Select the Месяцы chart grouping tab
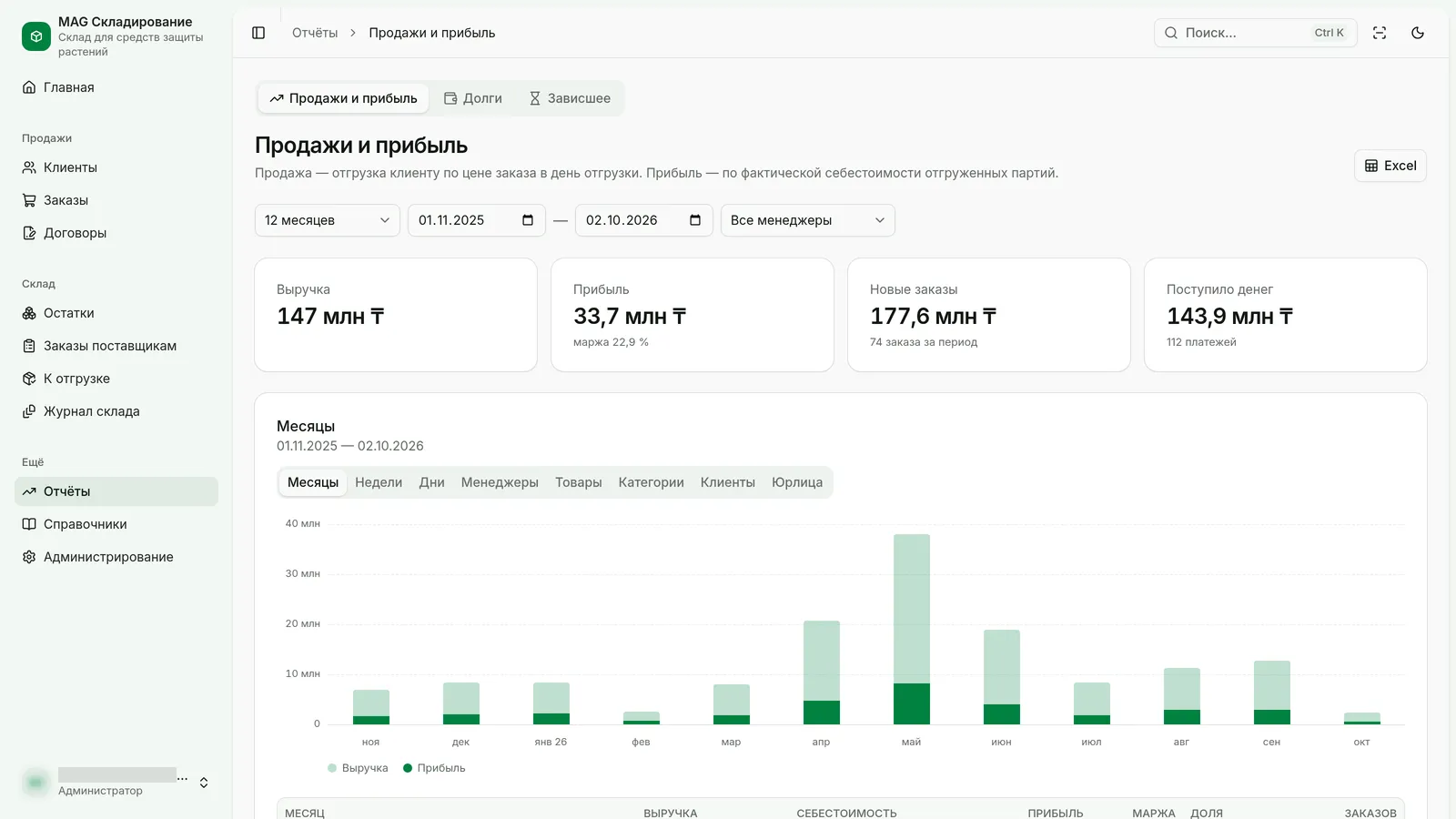The width and height of the screenshot is (1456, 819). pos(313,482)
